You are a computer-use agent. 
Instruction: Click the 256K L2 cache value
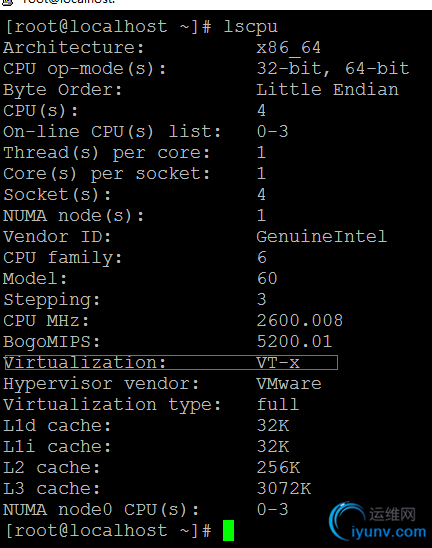point(278,467)
